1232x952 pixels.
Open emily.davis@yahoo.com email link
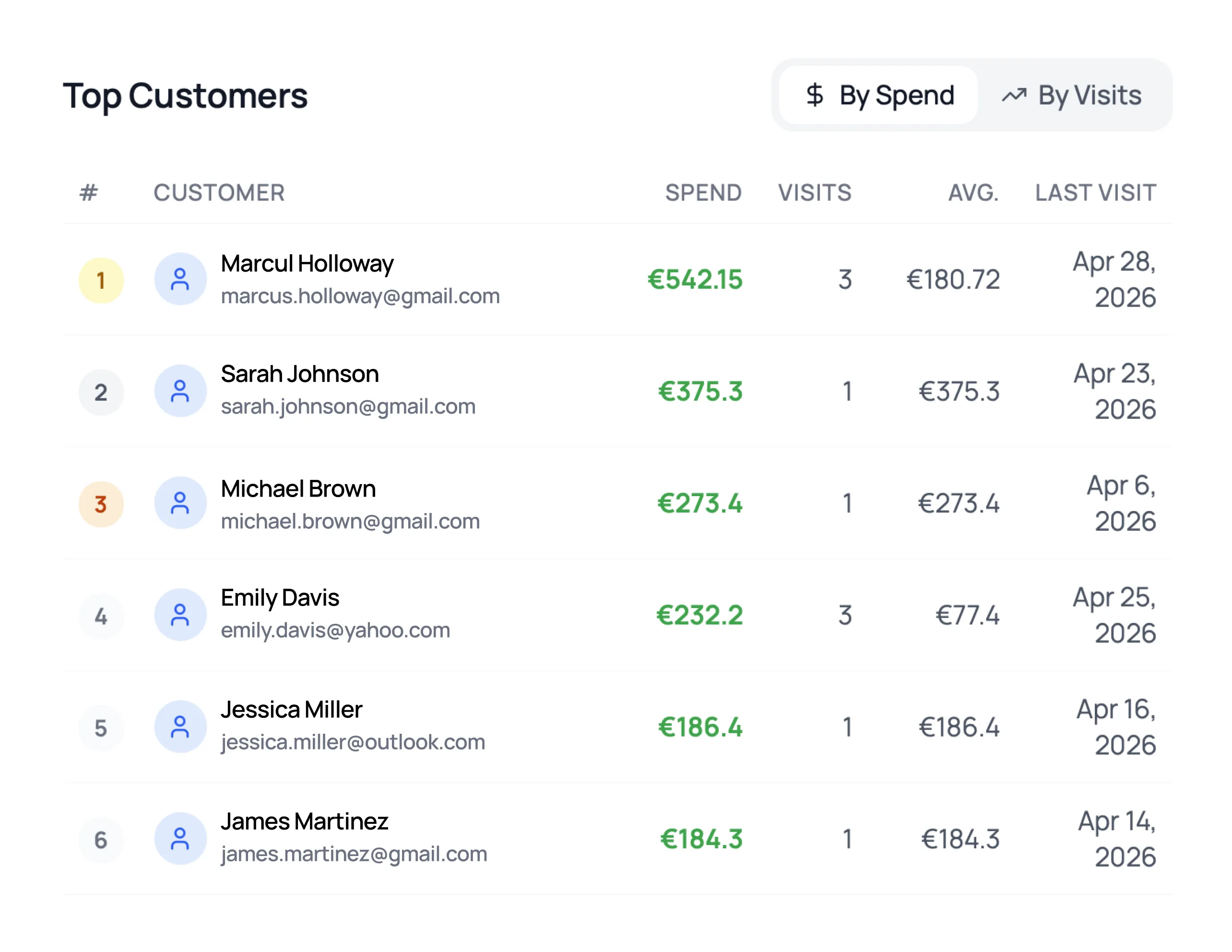335,630
